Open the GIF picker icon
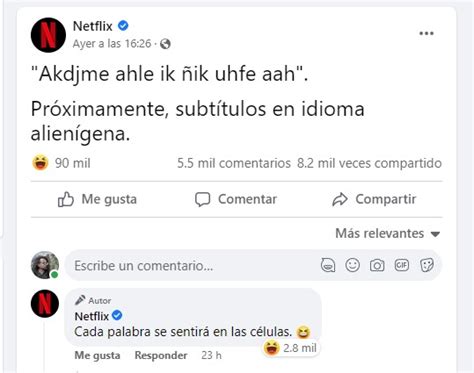Screen dimensions: 474x373 (x=402, y=265)
